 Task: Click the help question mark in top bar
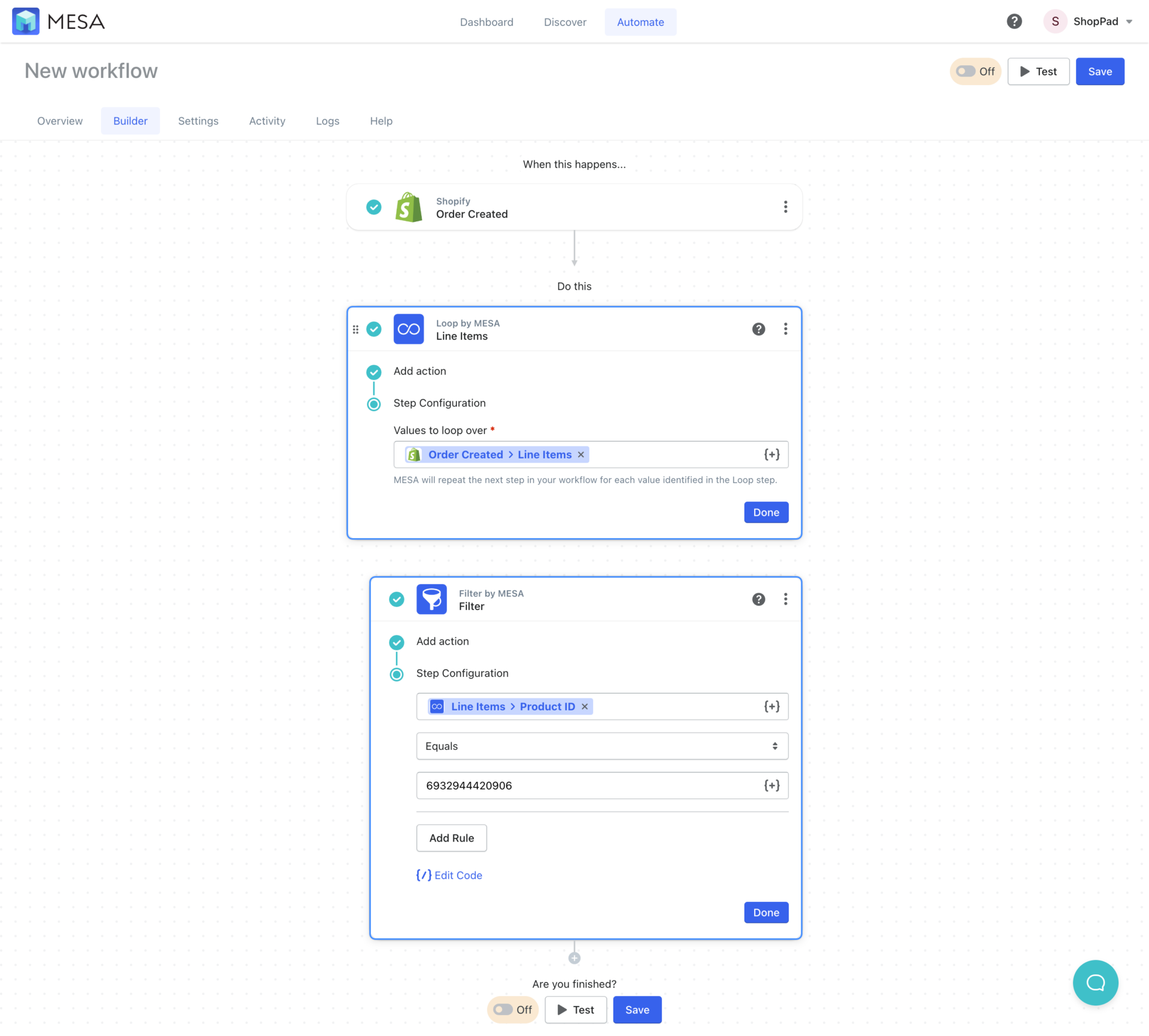pyautogui.click(x=1014, y=21)
